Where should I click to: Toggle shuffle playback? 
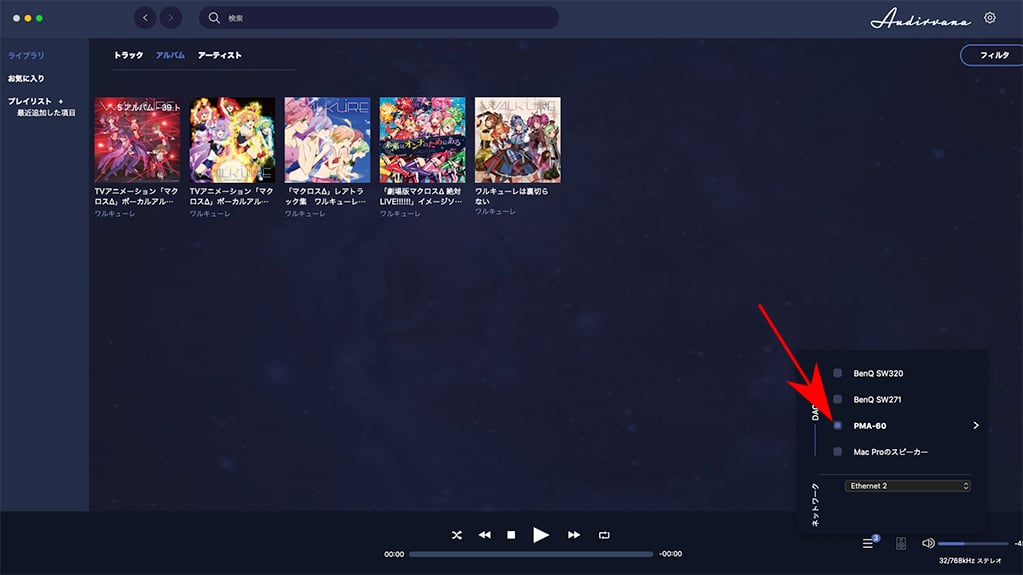pyautogui.click(x=457, y=535)
